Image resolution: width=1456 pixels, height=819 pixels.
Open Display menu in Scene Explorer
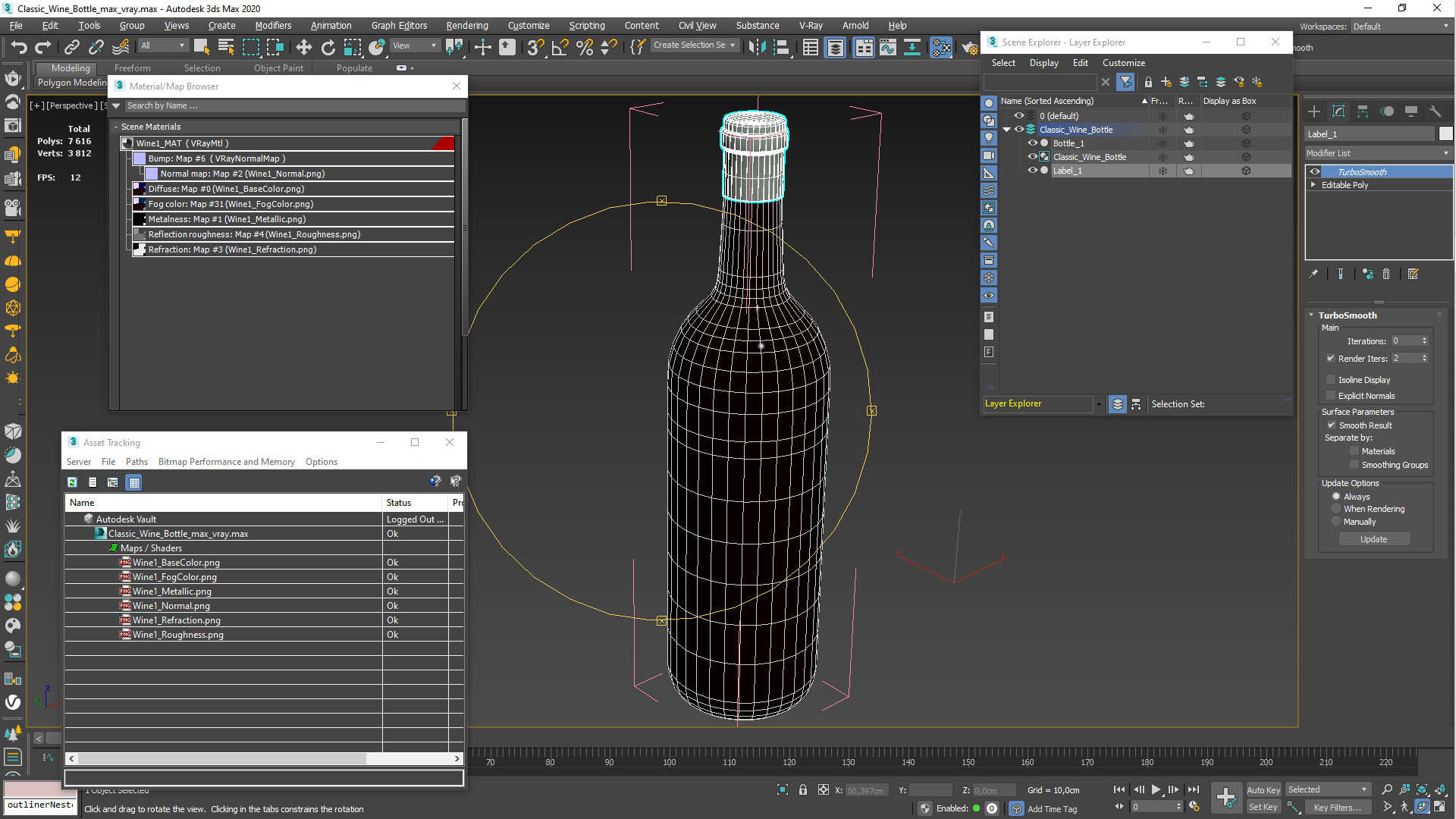[x=1043, y=63]
